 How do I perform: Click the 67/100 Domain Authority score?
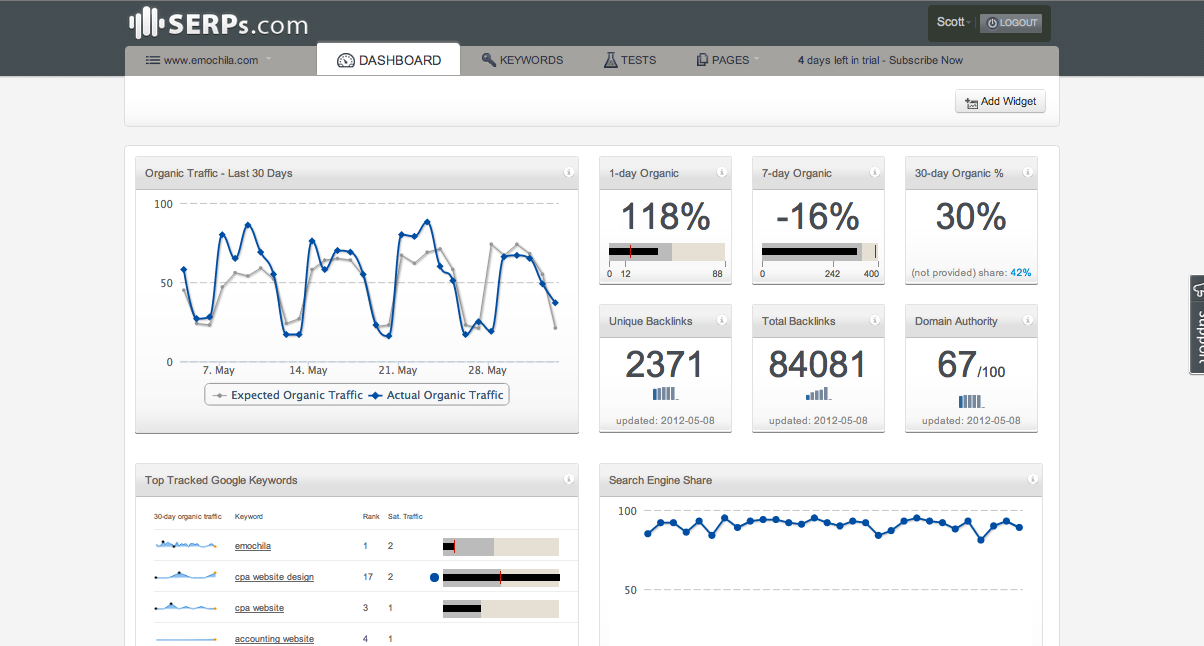point(971,366)
